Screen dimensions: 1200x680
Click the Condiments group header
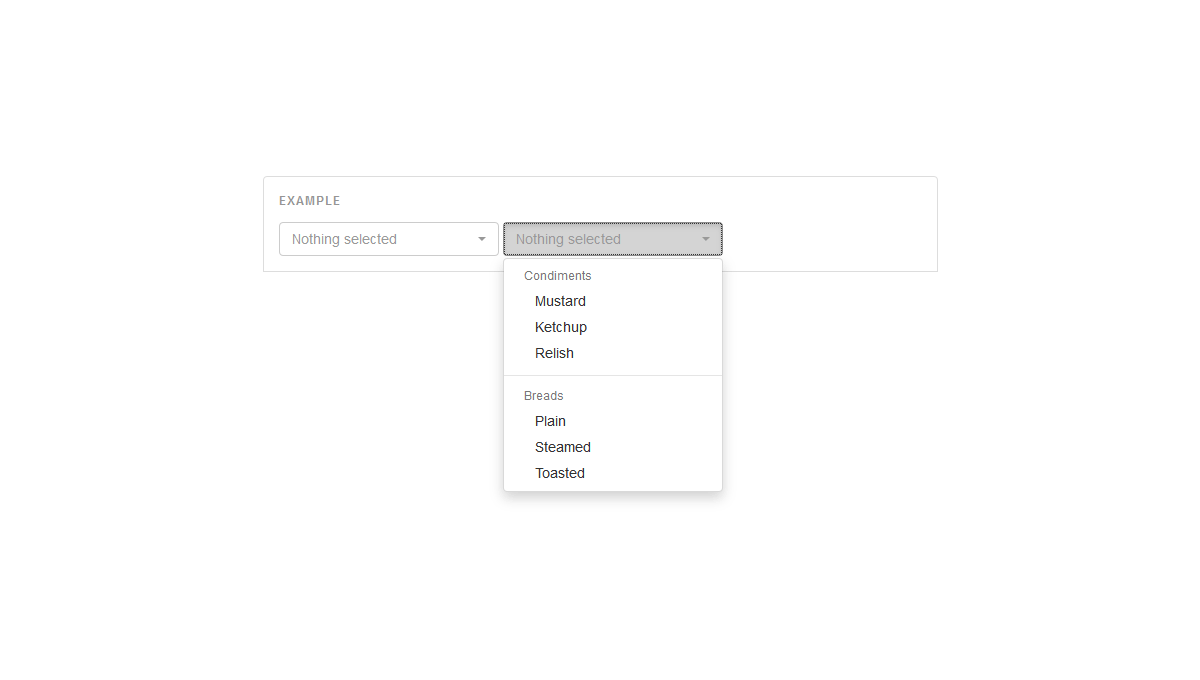point(557,276)
